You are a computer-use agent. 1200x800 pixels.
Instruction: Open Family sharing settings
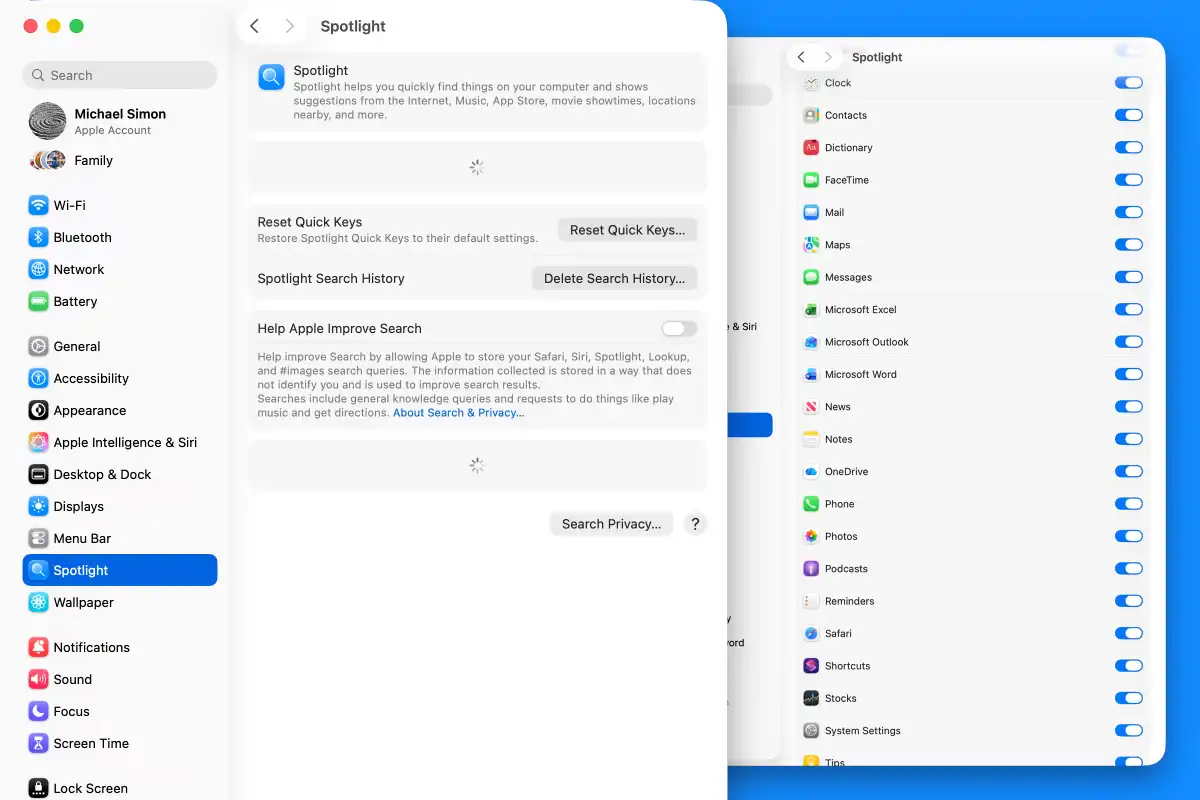pyautogui.click(x=119, y=160)
